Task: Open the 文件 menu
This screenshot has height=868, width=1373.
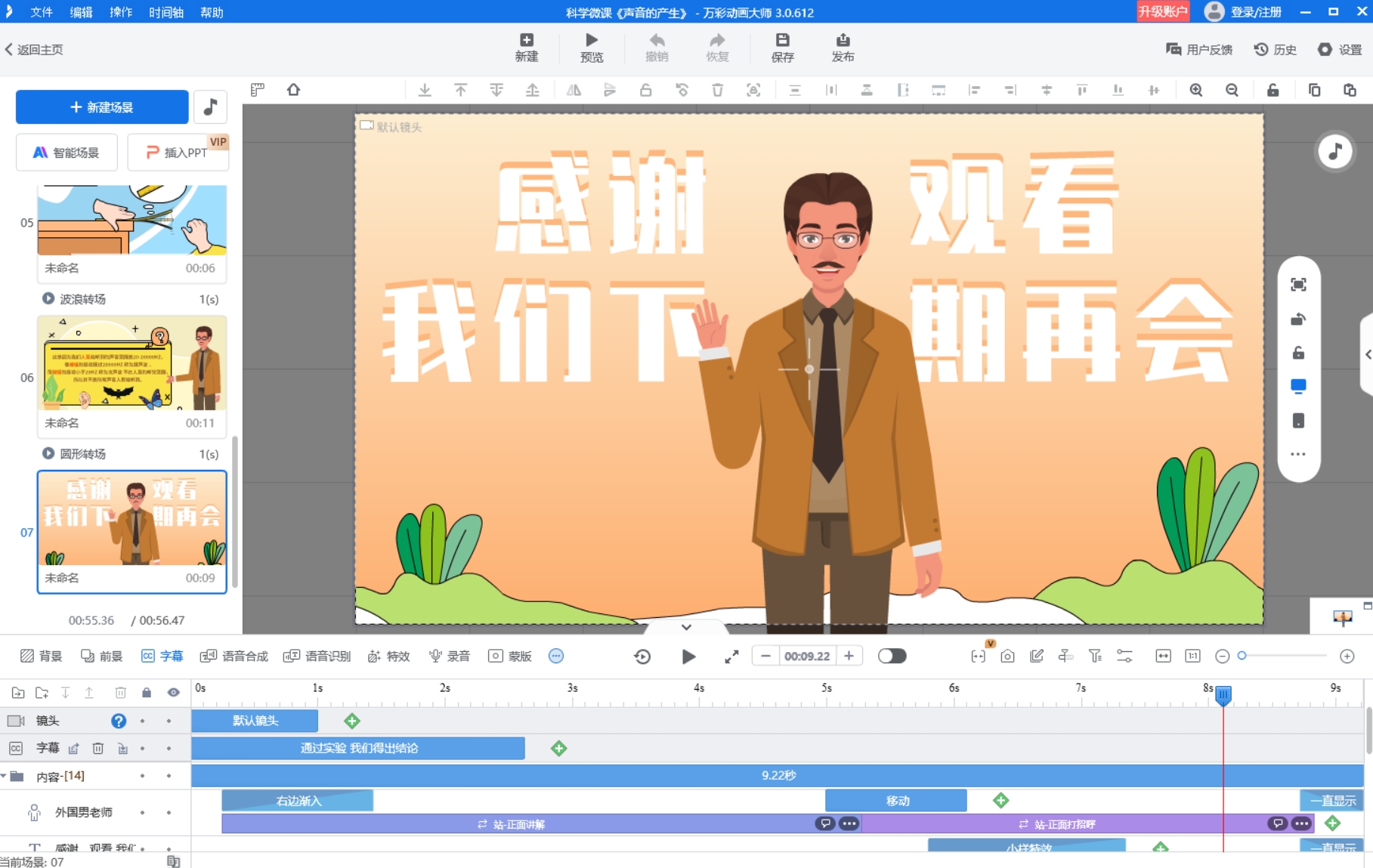Action: click(42, 12)
